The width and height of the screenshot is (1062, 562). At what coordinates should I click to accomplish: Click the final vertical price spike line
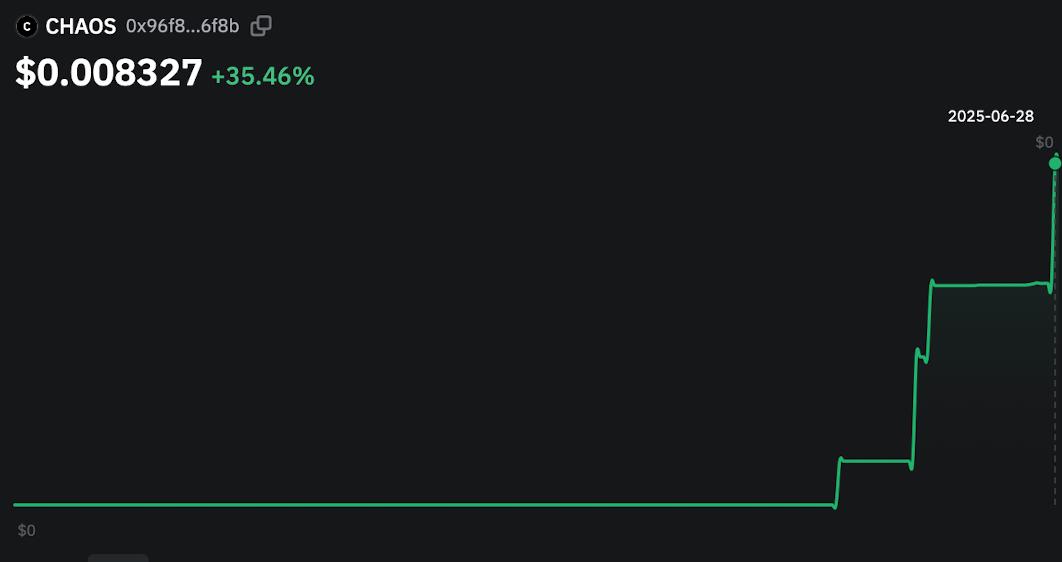pyautogui.click(x=1053, y=223)
